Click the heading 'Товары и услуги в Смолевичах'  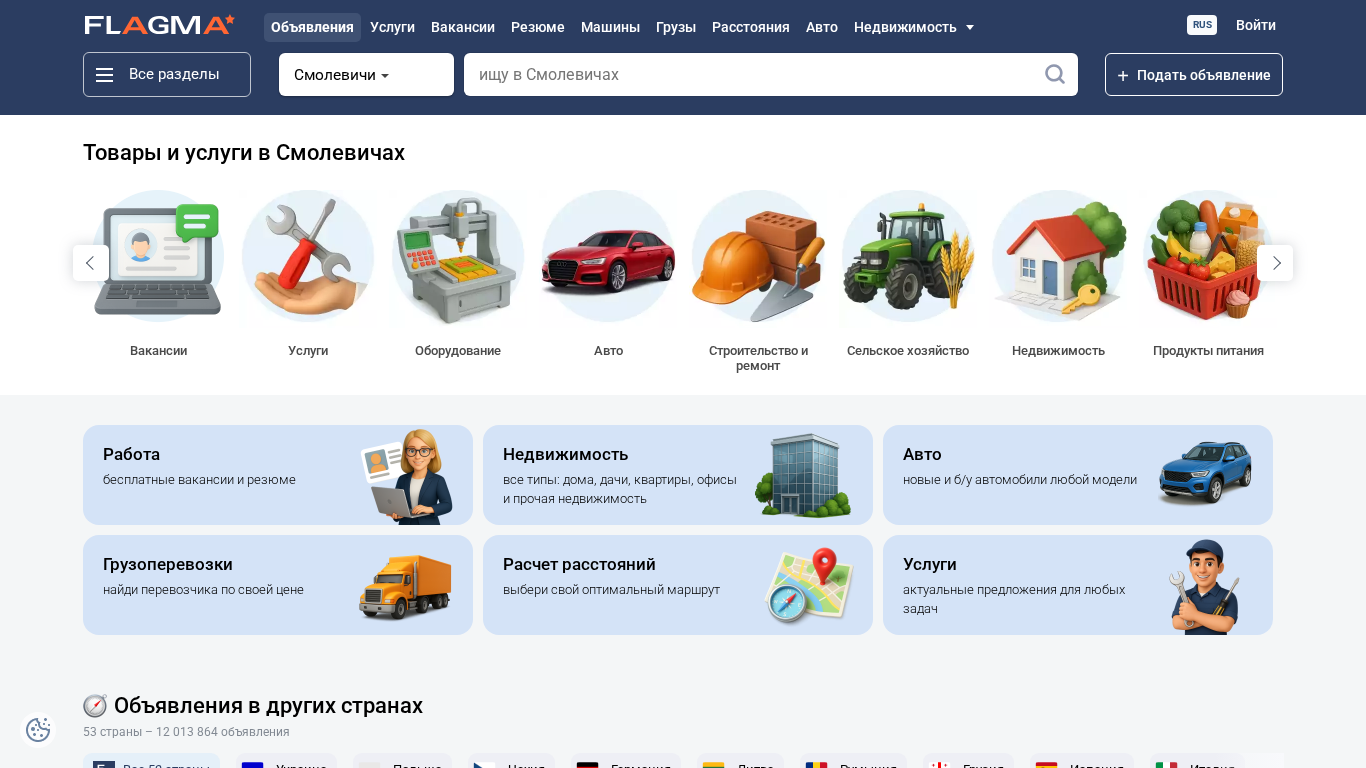pos(244,153)
